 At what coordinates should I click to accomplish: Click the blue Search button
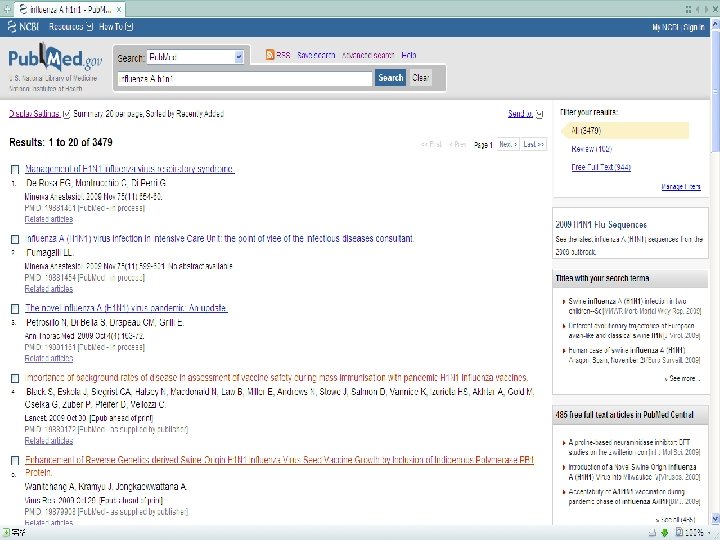[x=390, y=78]
